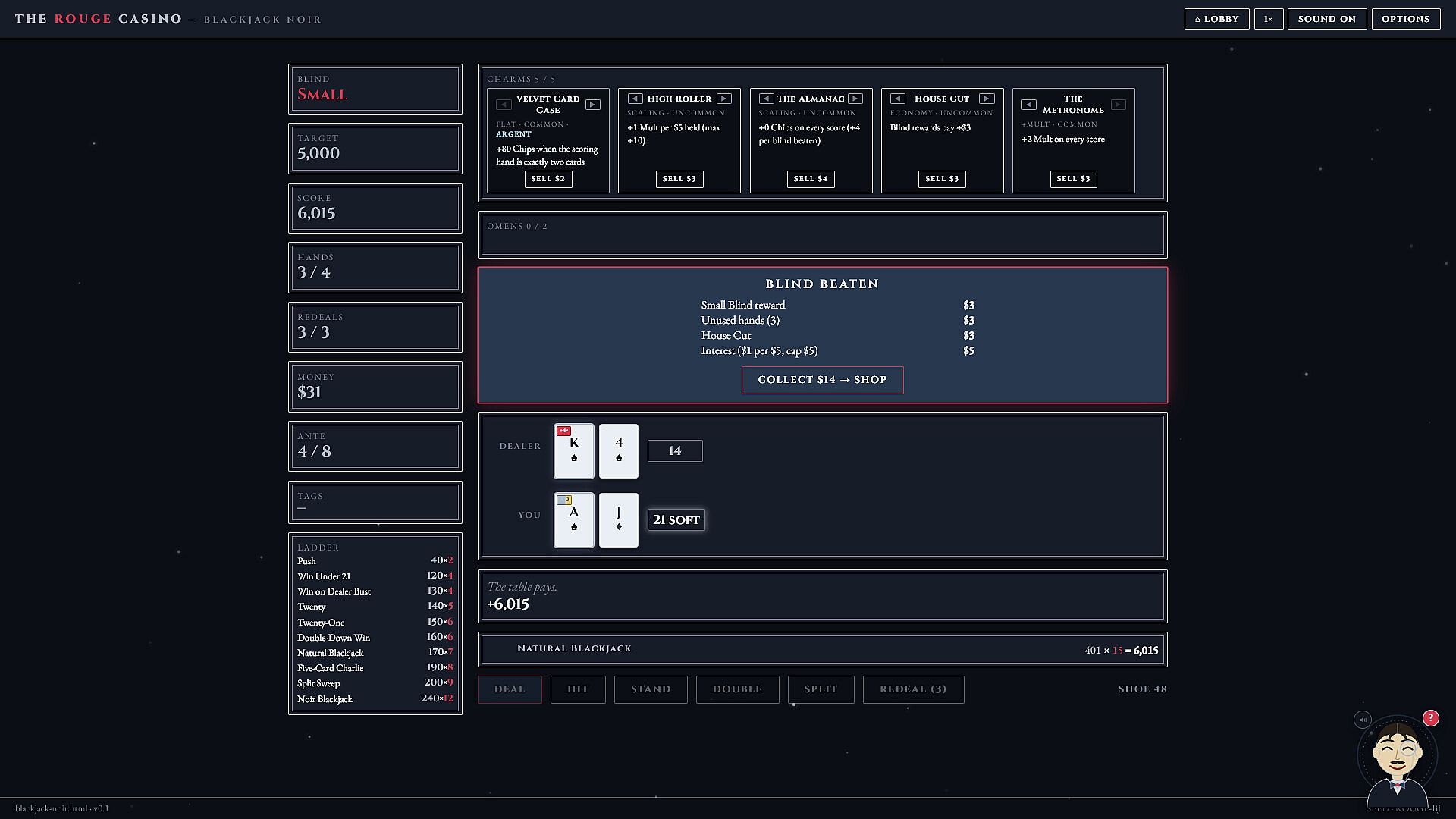Toggle the Sound On button
Image resolution: width=1456 pixels, height=819 pixels.
[x=1327, y=19]
